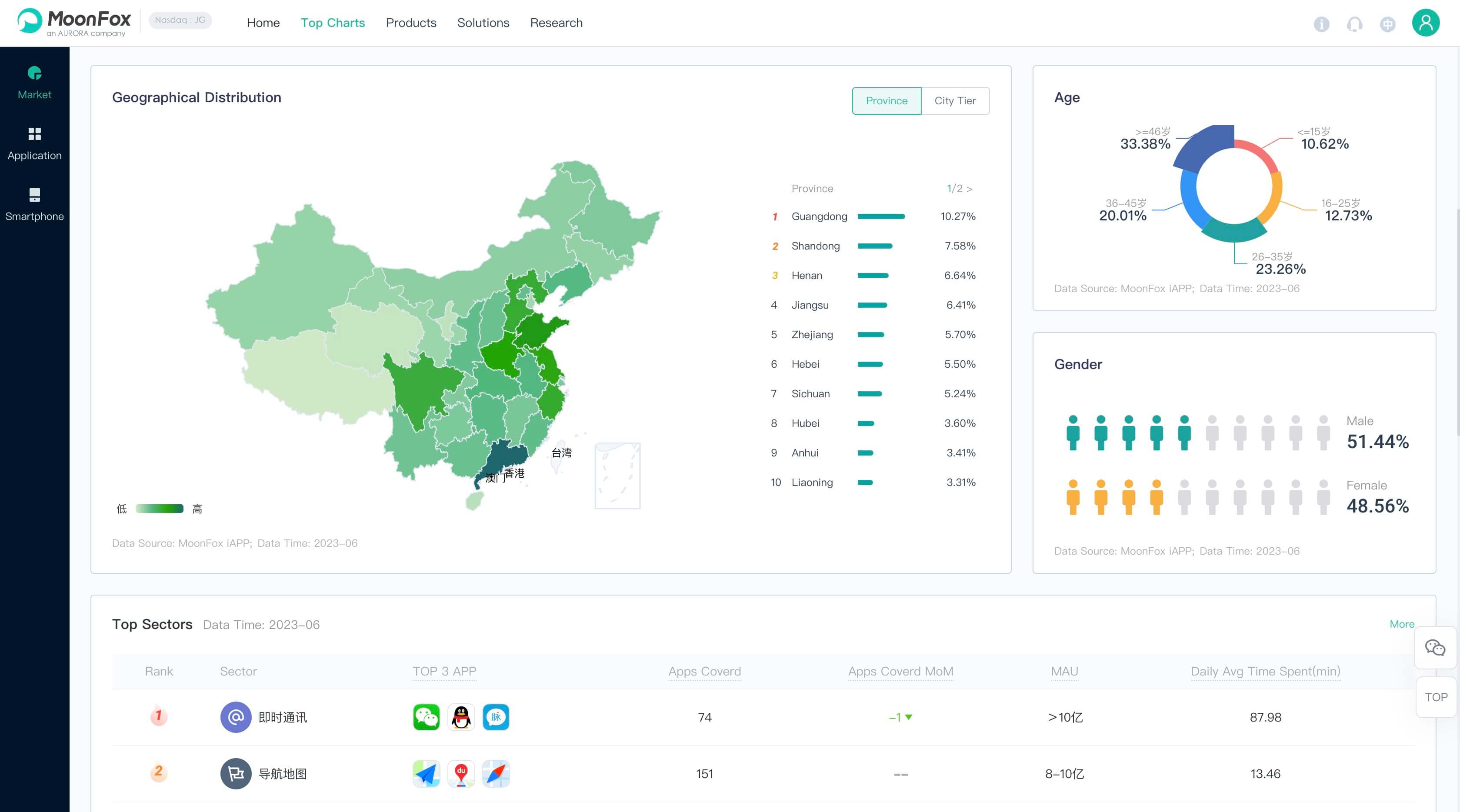
Task: Select the Smartphone section in the sidebar
Action: [34, 202]
